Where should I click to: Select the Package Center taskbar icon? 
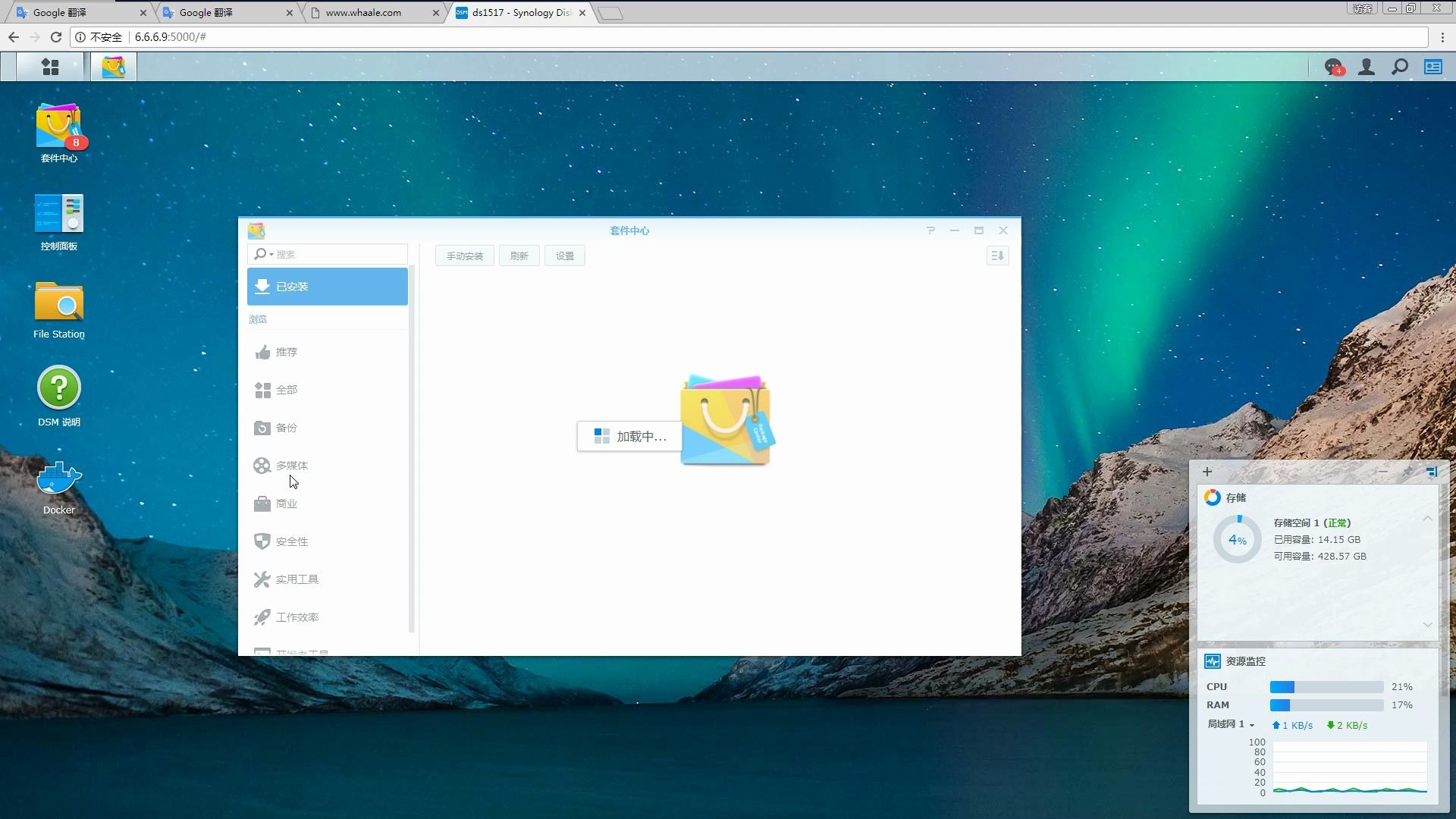click(x=114, y=67)
